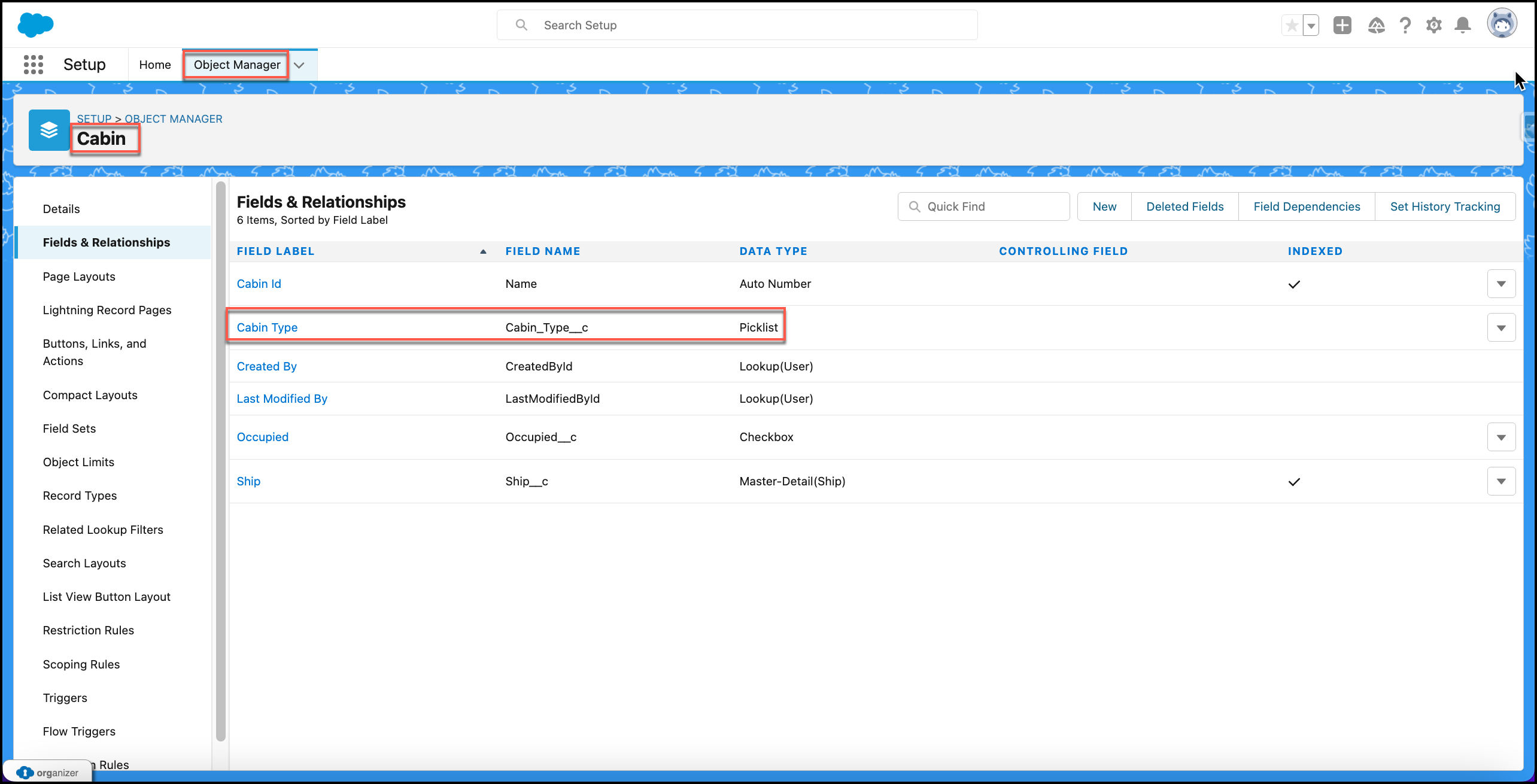This screenshot has height=784, width=1537.
Task: Click the Cabin object layers icon
Action: (x=49, y=130)
